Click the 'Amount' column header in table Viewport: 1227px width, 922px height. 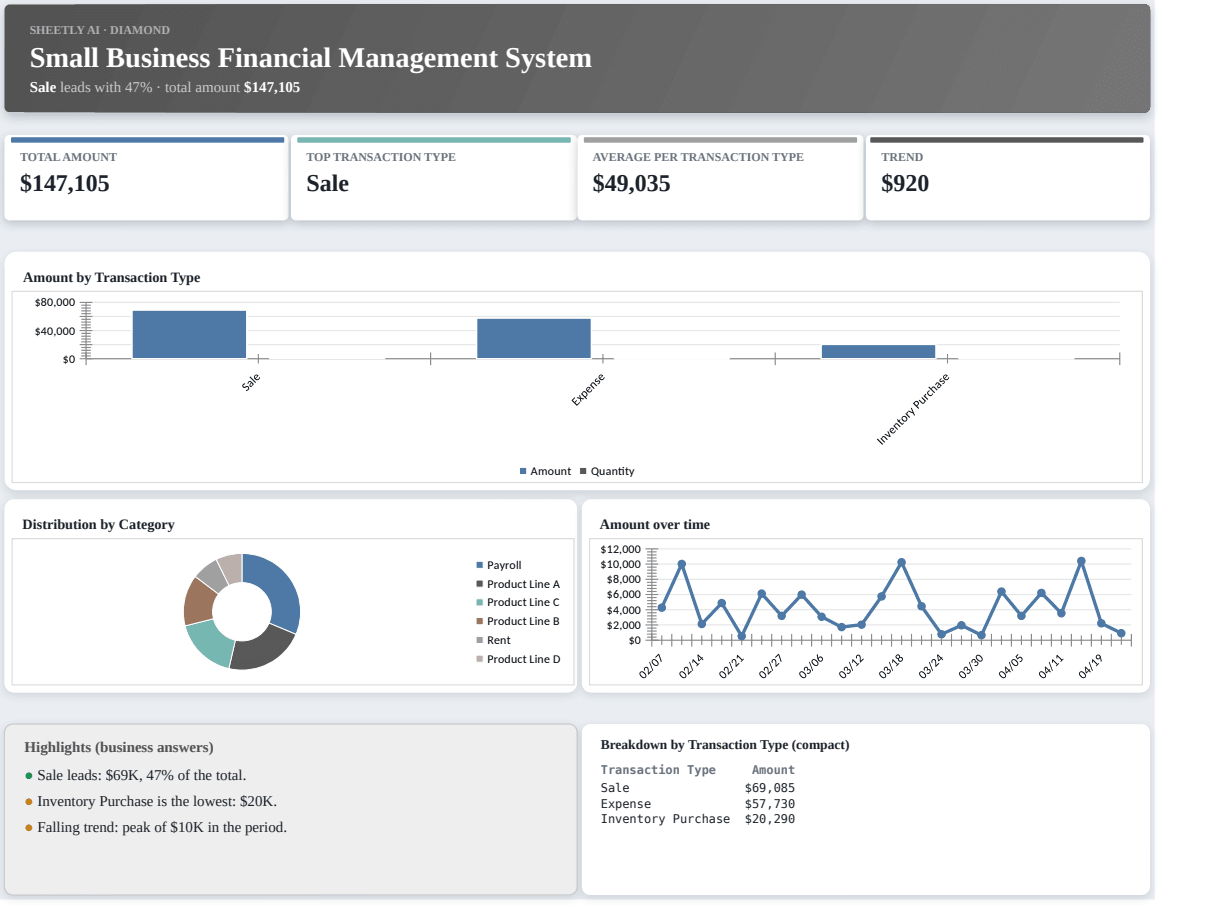[773, 770]
